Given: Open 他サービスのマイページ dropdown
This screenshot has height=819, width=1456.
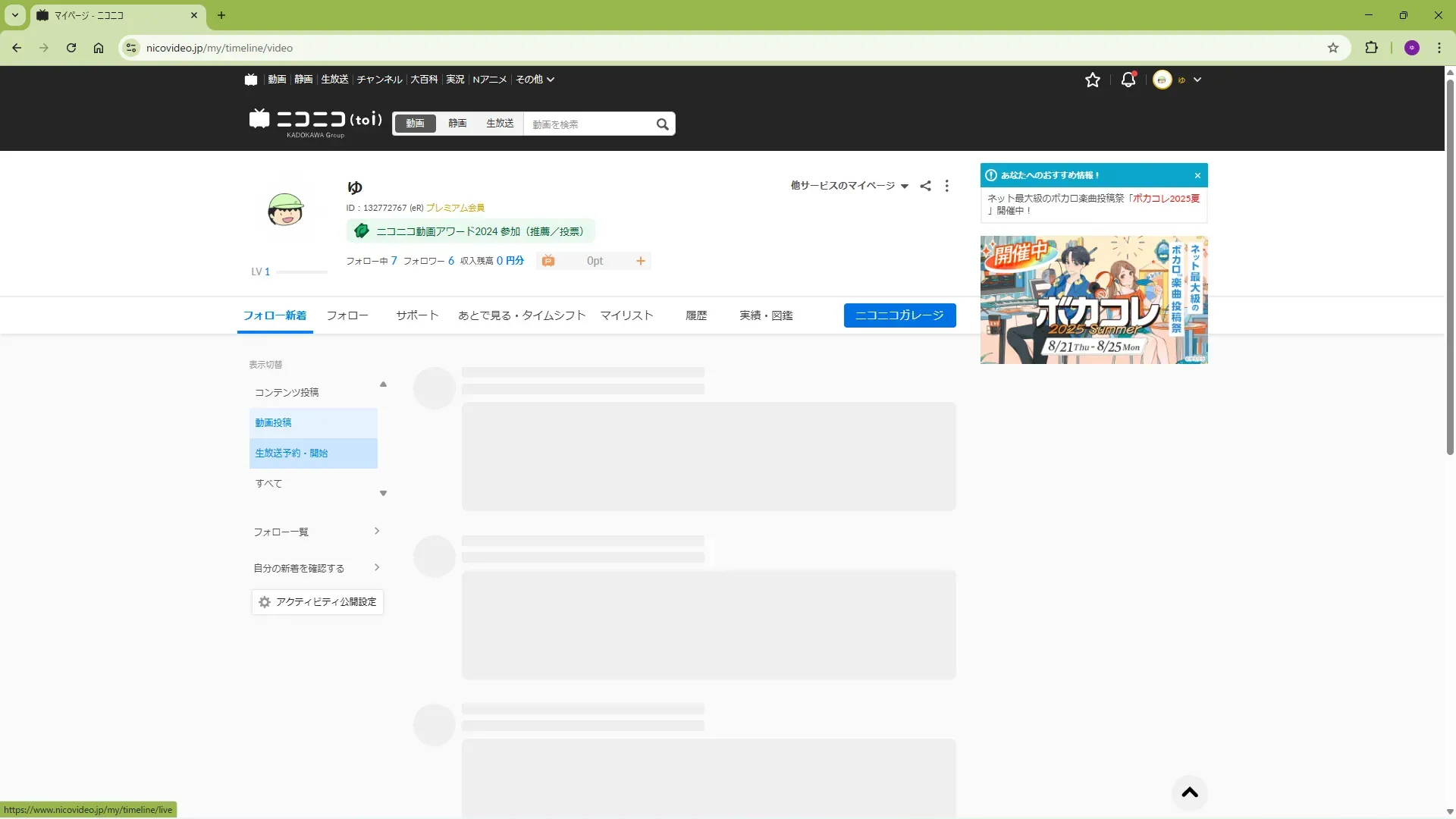Looking at the screenshot, I should (x=849, y=186).
